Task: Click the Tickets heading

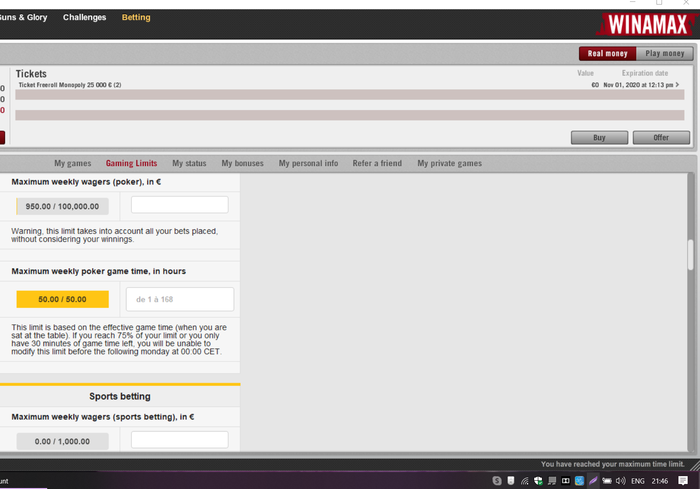Action: pyautogui.click(x=31, y=74)
